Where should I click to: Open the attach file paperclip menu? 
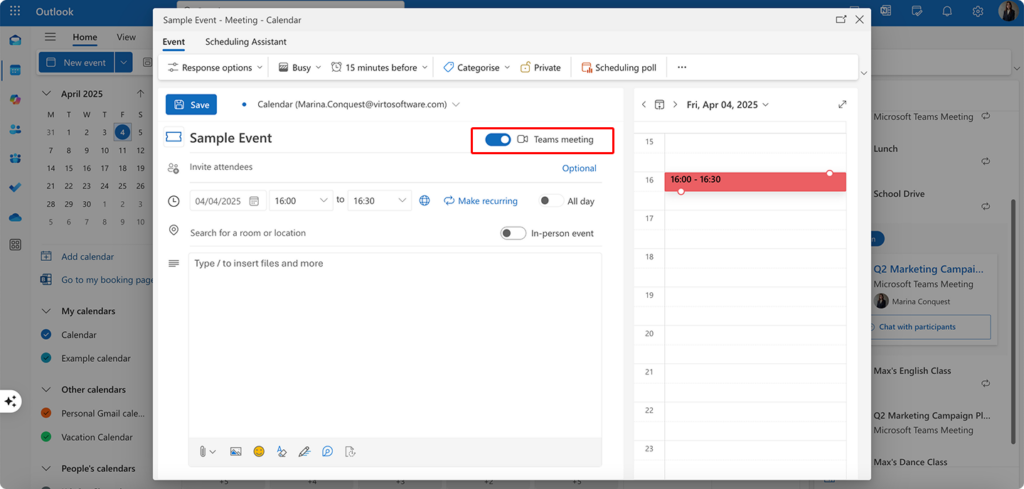point(208,451)
